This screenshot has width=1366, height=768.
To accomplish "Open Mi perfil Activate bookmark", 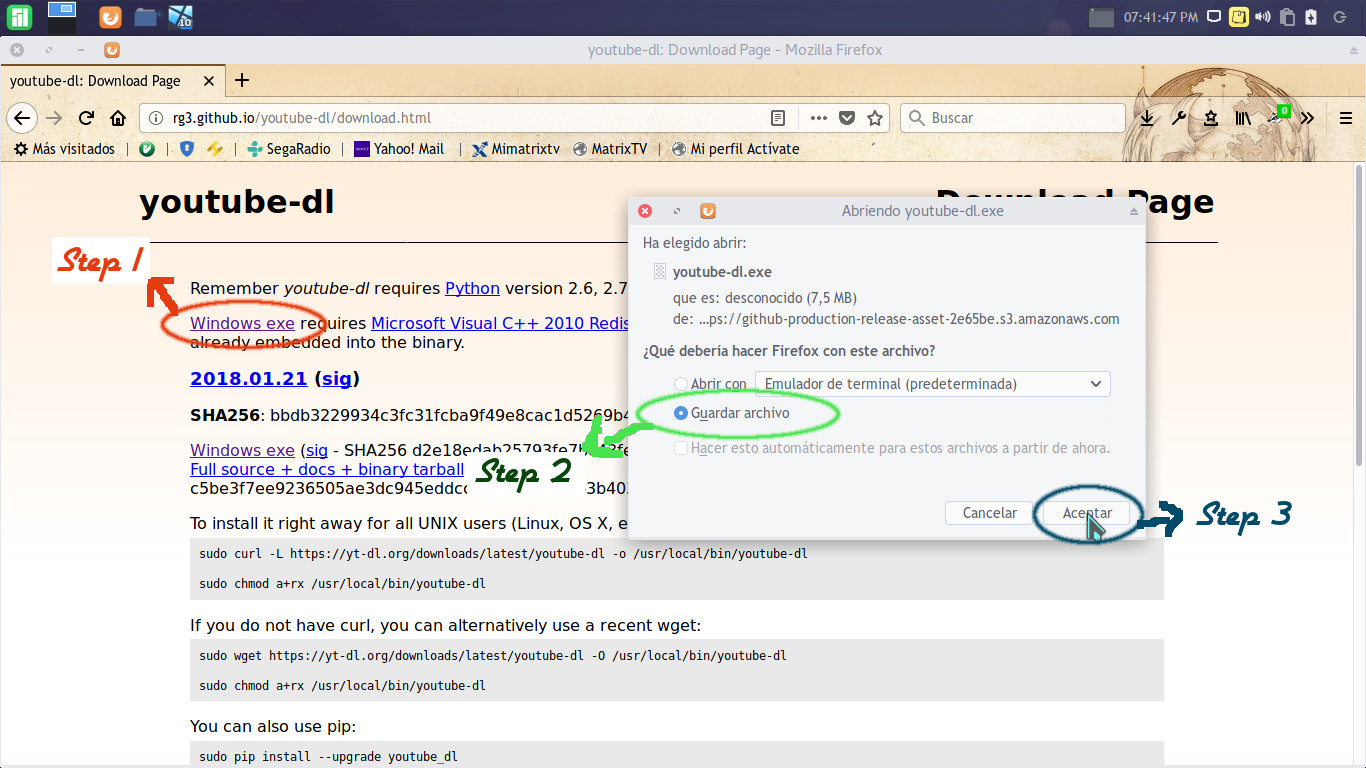I will 735,149.
